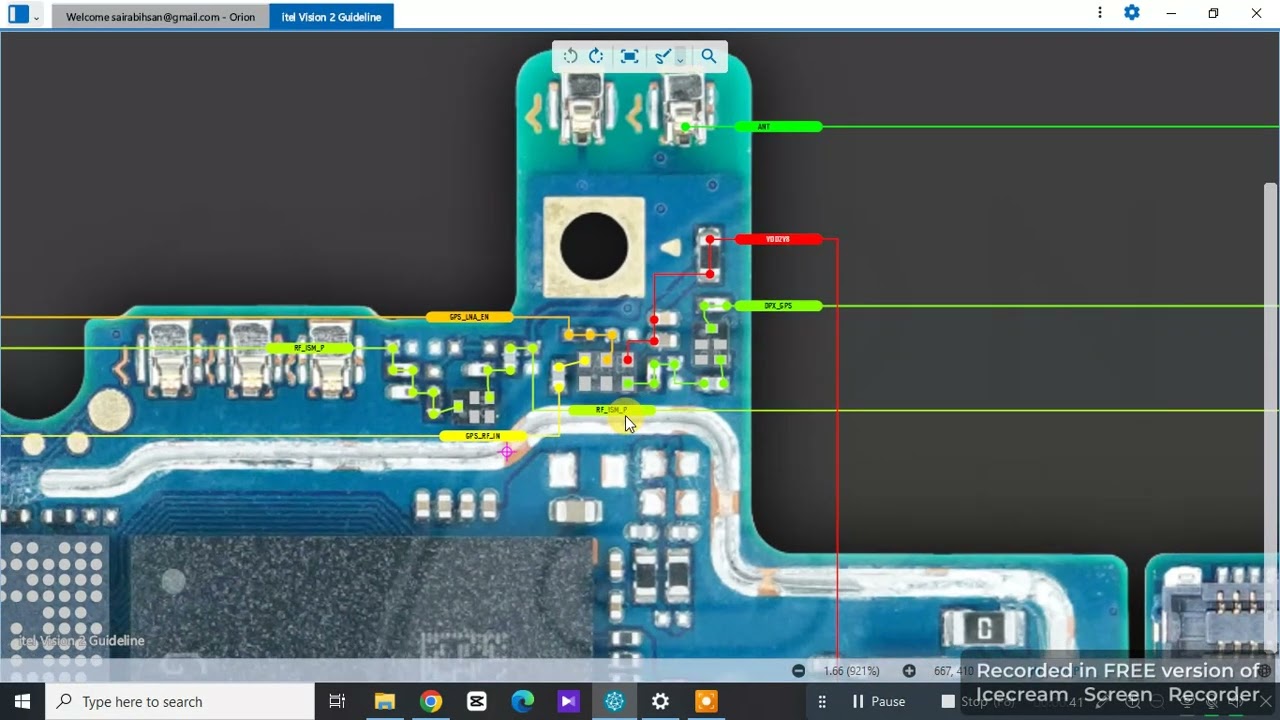Viewport: 1280px width, 720px height.
Task: Switch to itel Vision 2 Guideline tab
Action: tap(331, 17)
